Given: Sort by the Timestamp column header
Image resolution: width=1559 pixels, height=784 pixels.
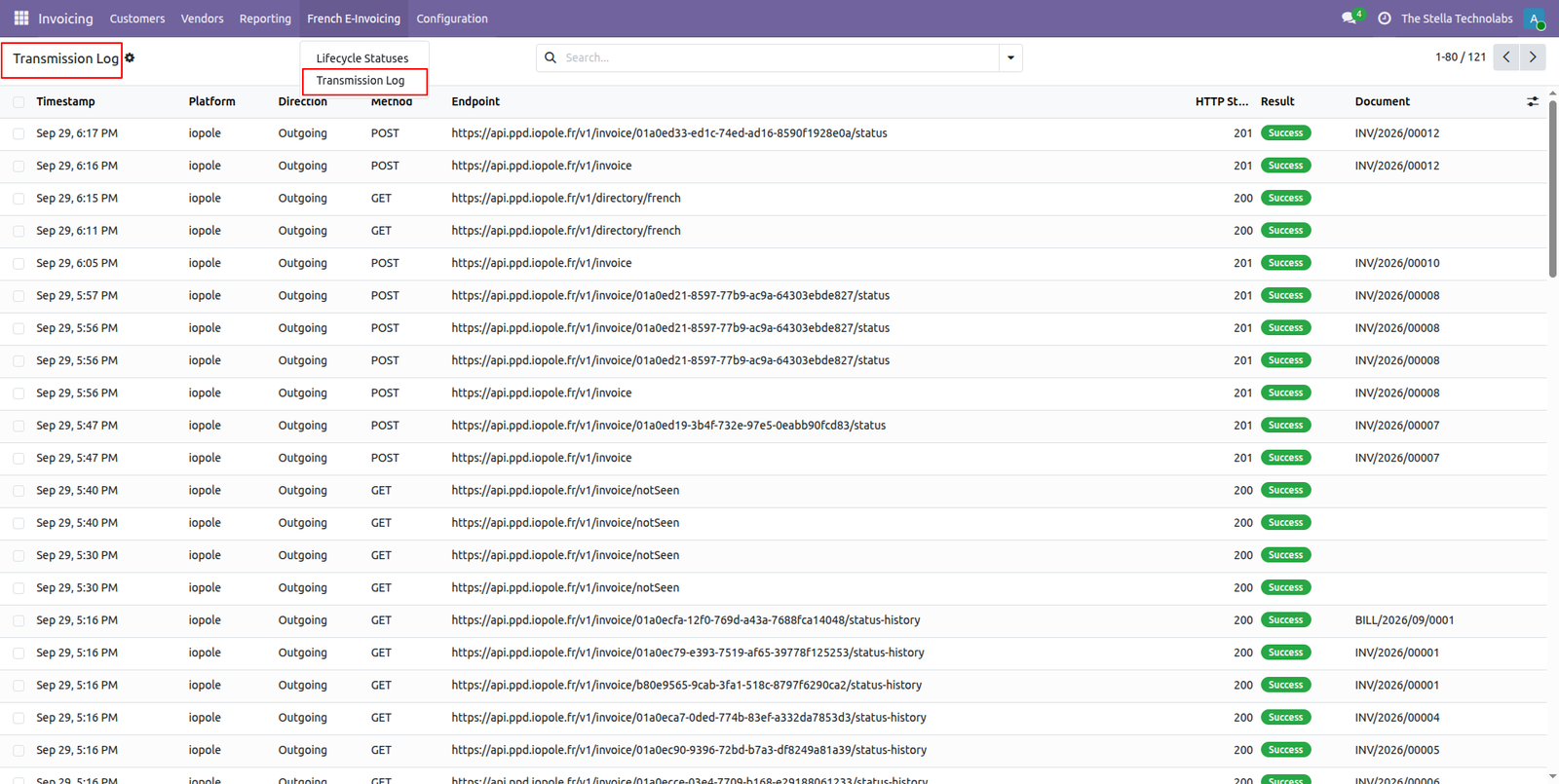Looking at the screenshot, I should click(x=65, y=101).
